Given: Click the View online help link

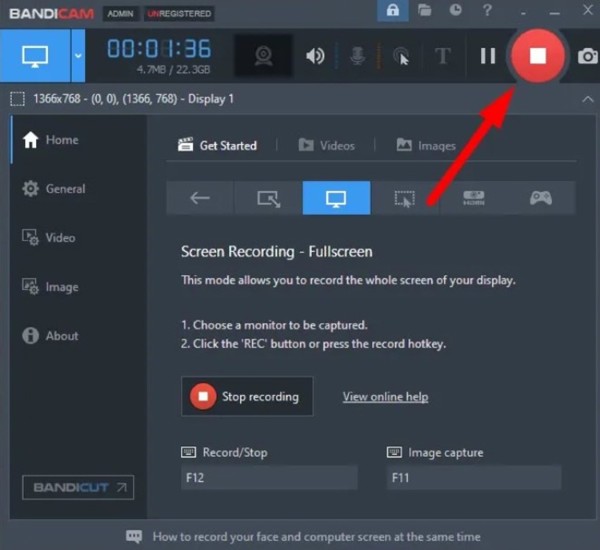Looking at the screenshot, I should pos(385,397).
